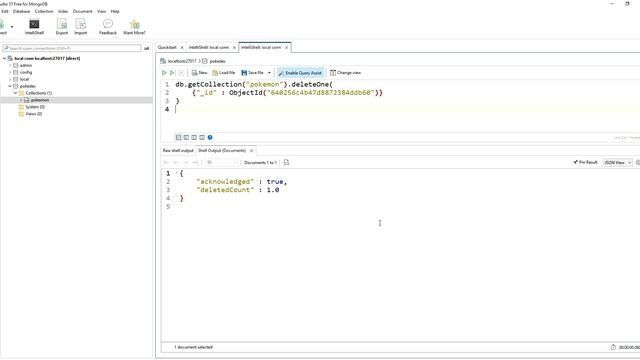Click the "deletedCount" value 1.0 in the output
Viewport: 640px width, 360px height.
tap(273, 190)
